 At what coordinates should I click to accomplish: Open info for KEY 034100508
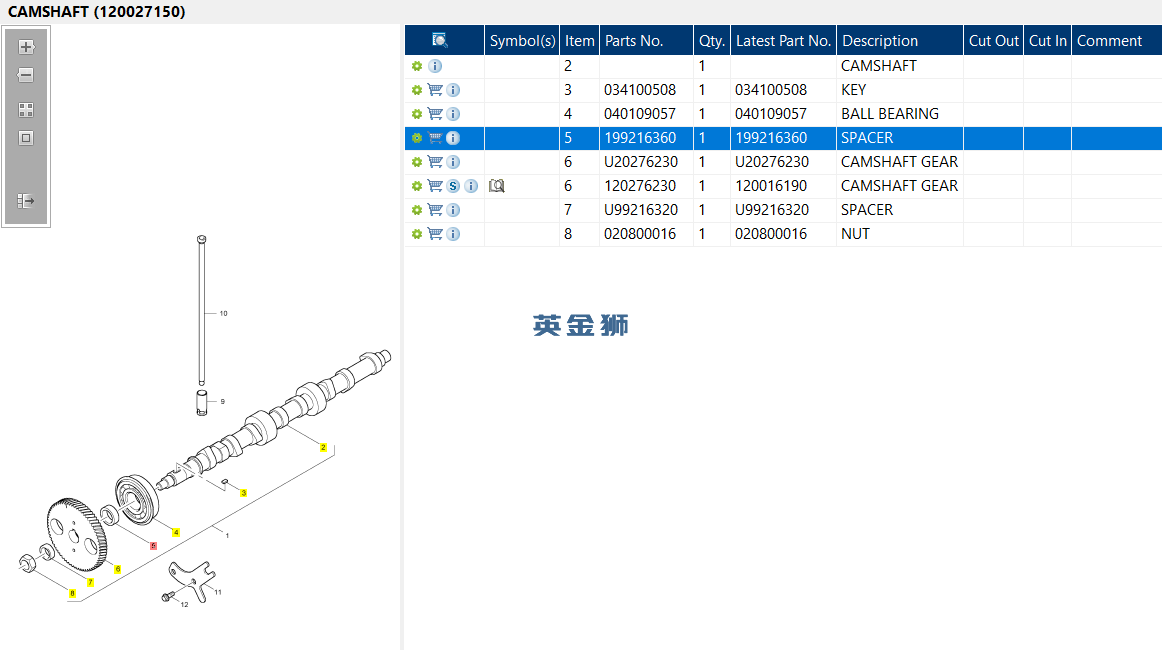454,90
